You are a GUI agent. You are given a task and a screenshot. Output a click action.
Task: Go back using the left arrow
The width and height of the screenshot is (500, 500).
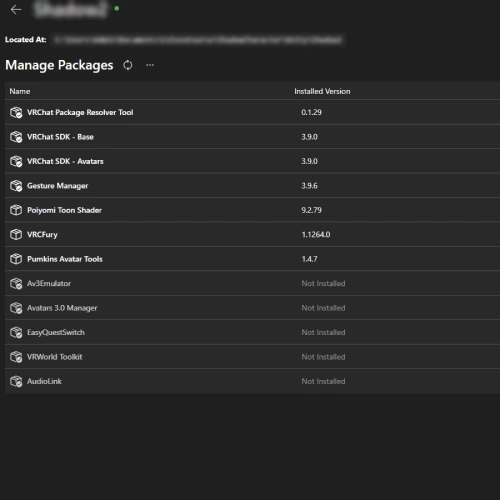click(x=16, y=10)
